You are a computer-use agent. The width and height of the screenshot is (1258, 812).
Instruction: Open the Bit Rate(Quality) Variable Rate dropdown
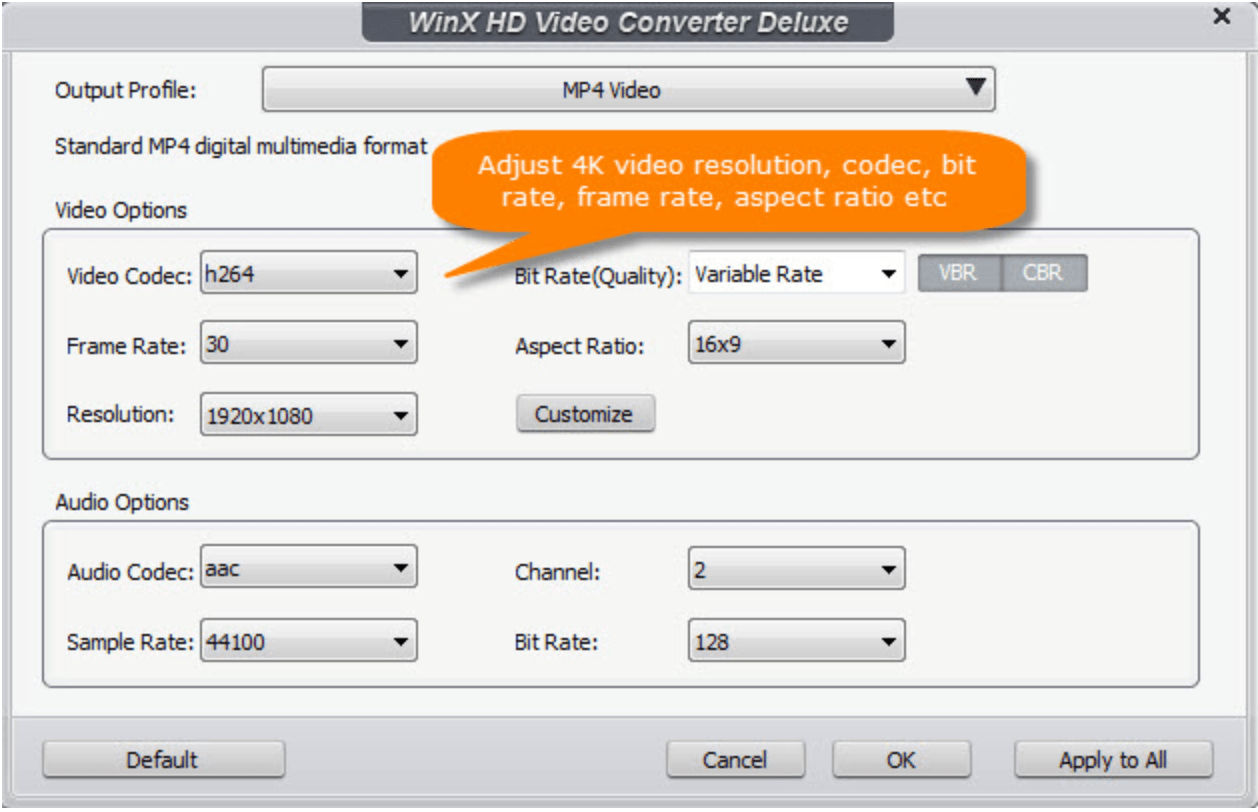pos(796,274)
